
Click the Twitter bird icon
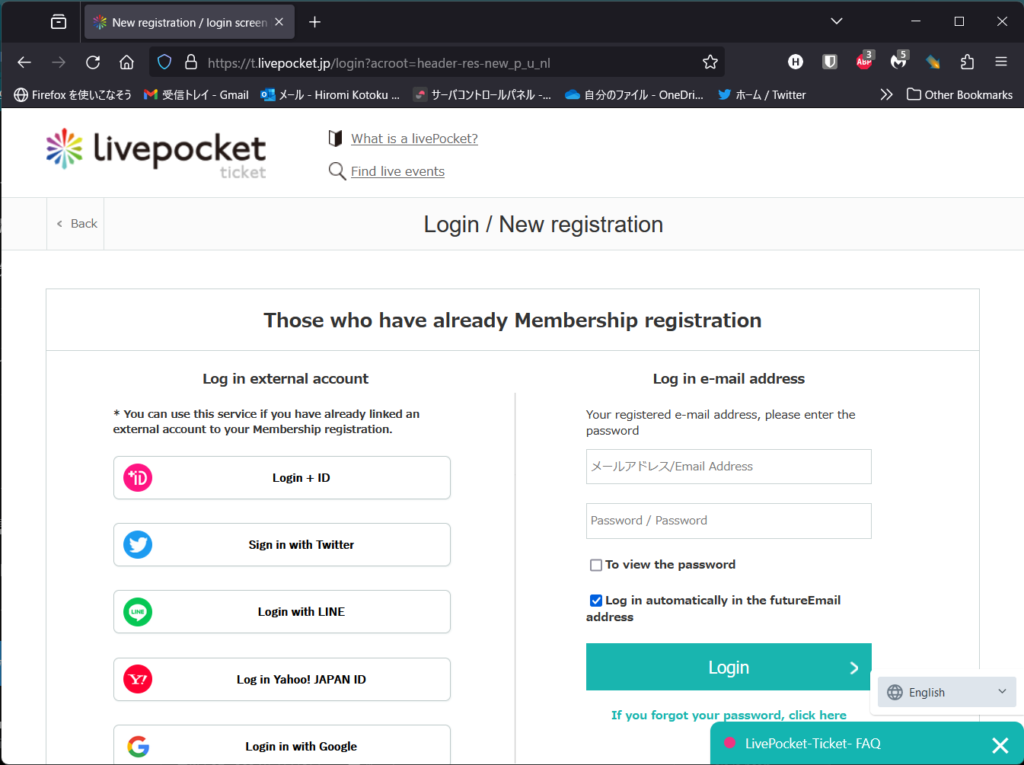pos(138,545)
